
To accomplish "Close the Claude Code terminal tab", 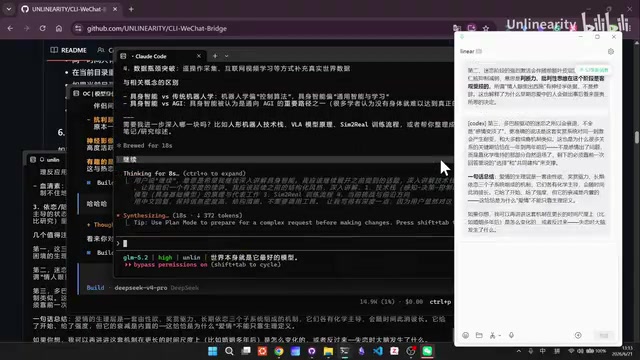I will [199, 56].
